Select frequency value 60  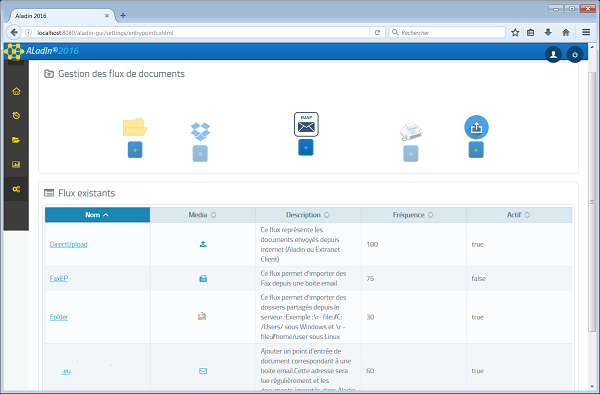[x=370, y=371]
